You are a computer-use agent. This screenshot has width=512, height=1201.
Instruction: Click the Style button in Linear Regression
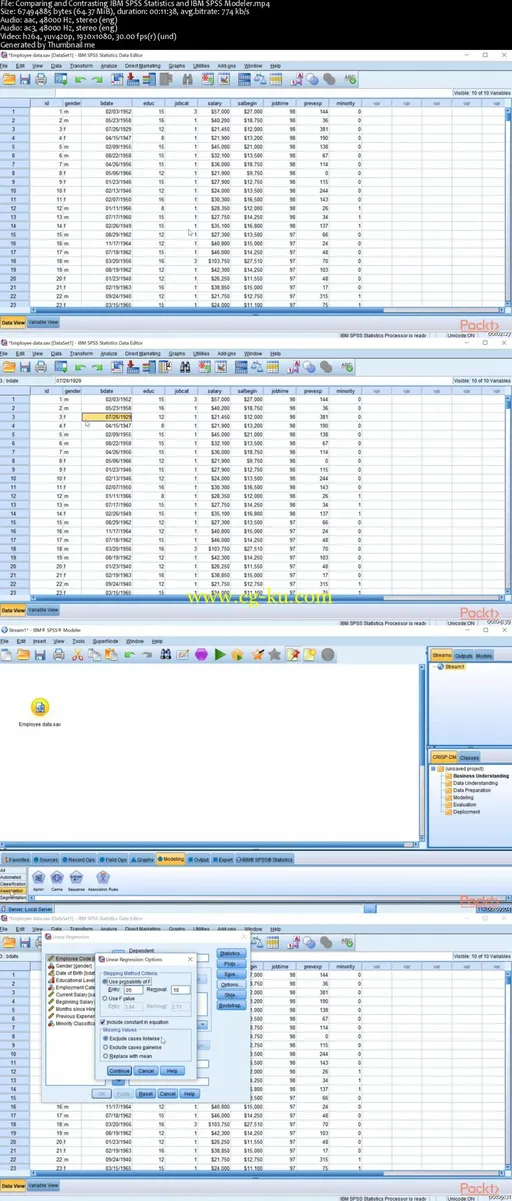(x=230, y=995)
